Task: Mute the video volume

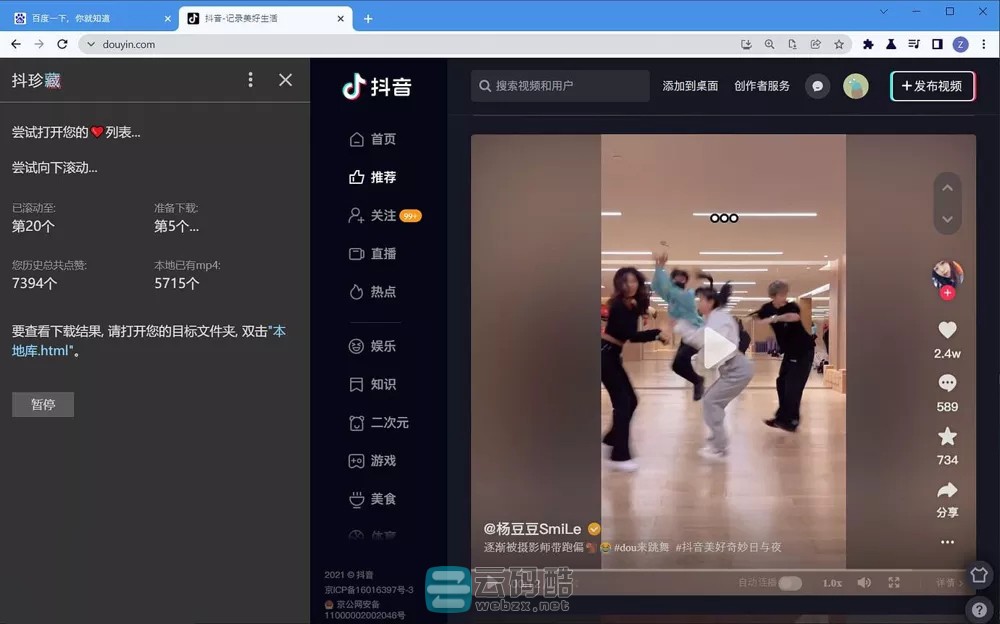Action: (864, 581)
